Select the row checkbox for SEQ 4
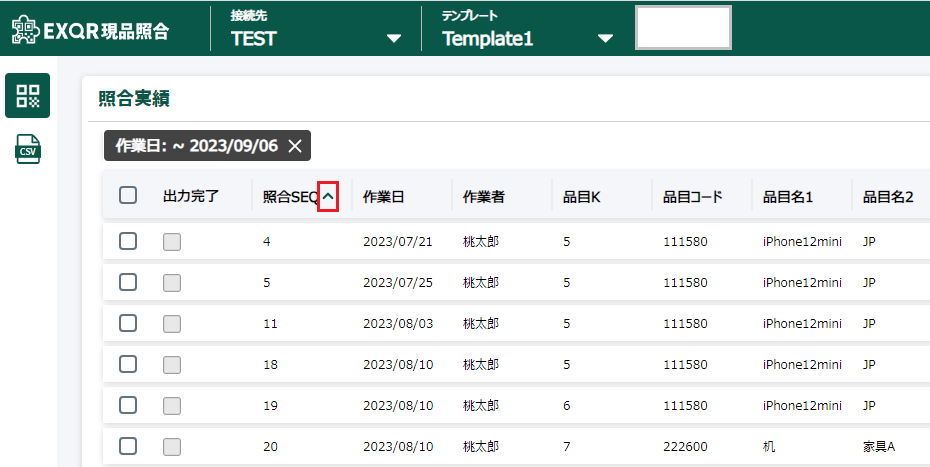The width and height of the screenshot is (930, 467). coord(128,241)
